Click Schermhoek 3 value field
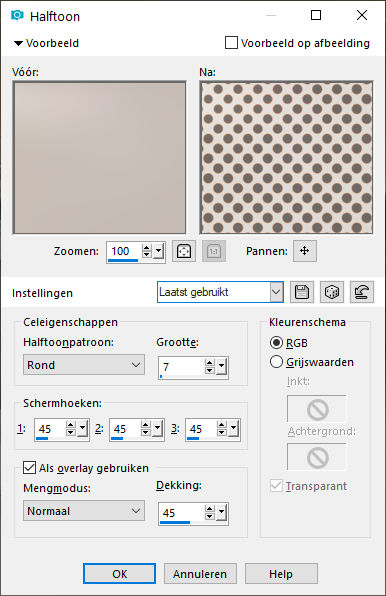 click(201, 429)
